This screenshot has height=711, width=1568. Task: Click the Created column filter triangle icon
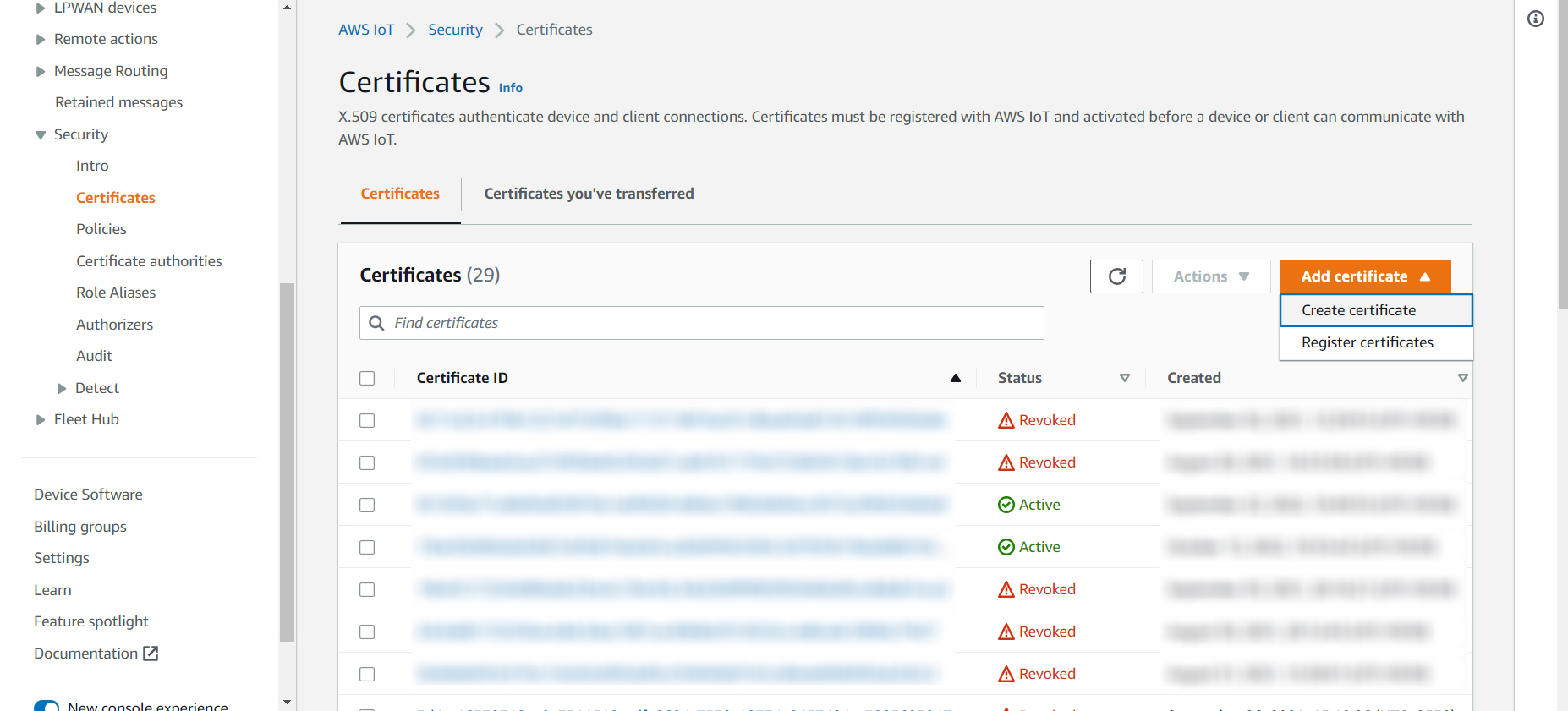pos(1462,378)
